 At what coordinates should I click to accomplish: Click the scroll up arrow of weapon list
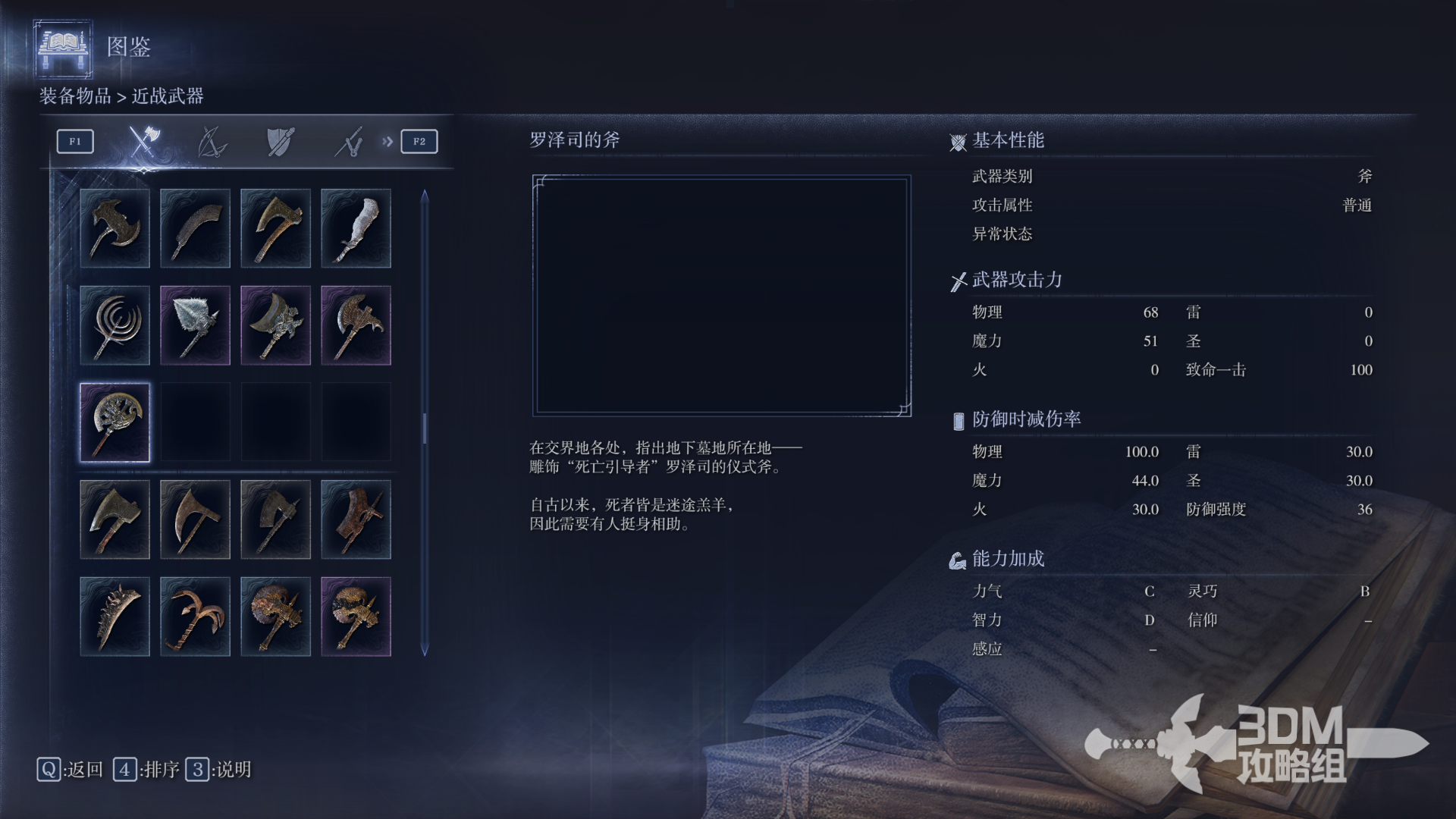425,196
